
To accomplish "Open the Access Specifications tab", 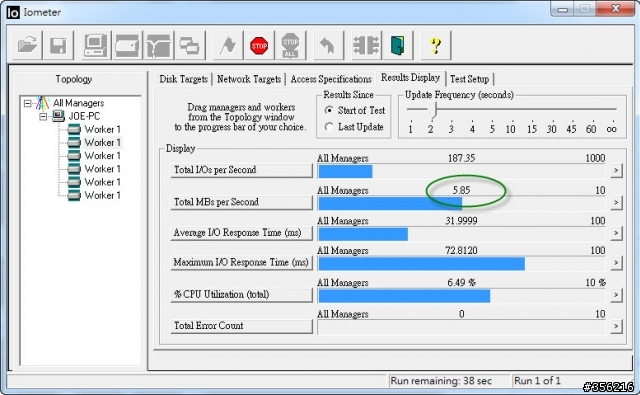I will [x=331, y=79].
